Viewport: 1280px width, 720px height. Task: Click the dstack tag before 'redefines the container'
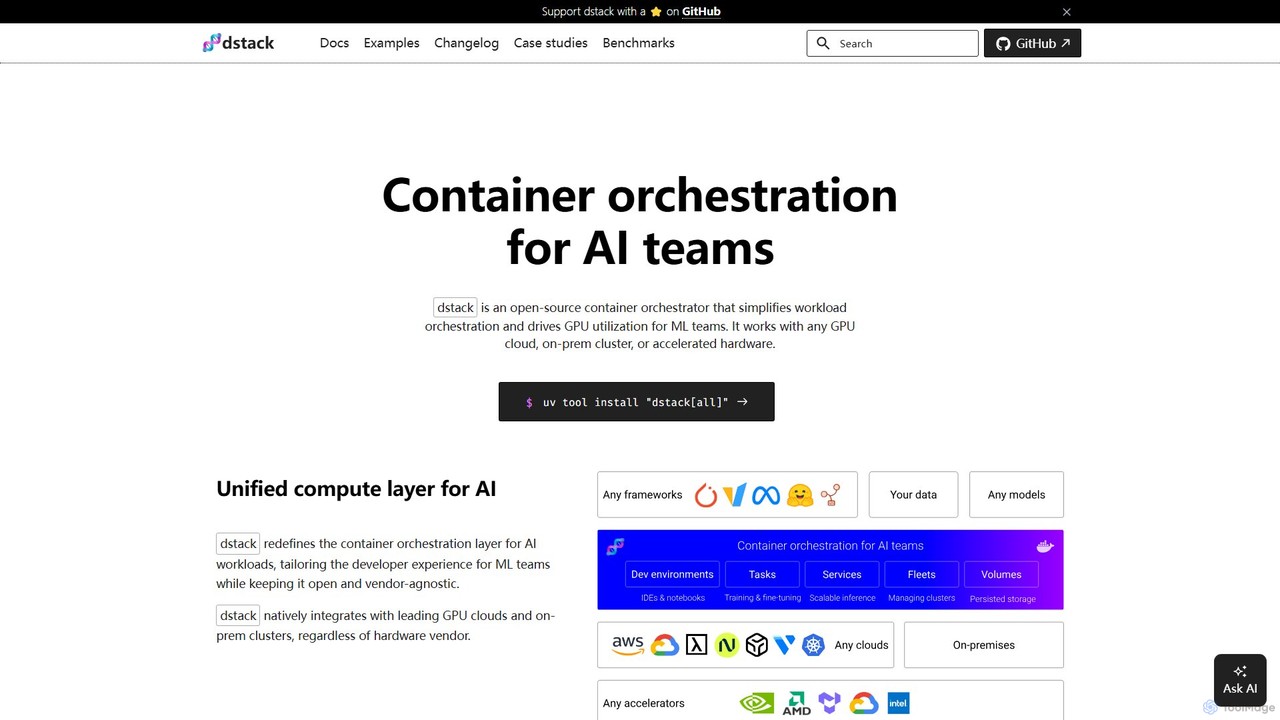pyautogui.click(x=238, y=544)
